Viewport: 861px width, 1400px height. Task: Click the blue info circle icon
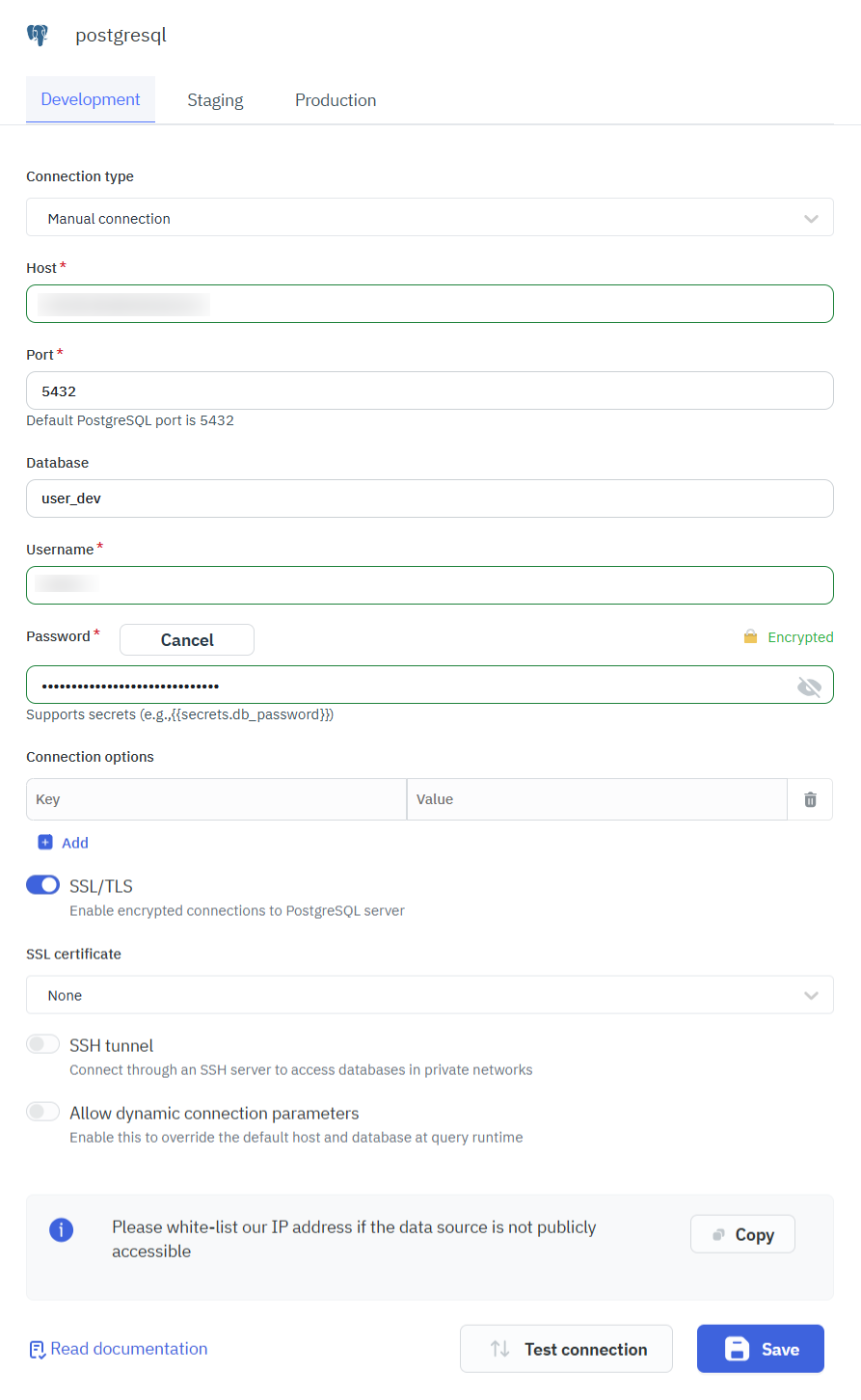61,1229
